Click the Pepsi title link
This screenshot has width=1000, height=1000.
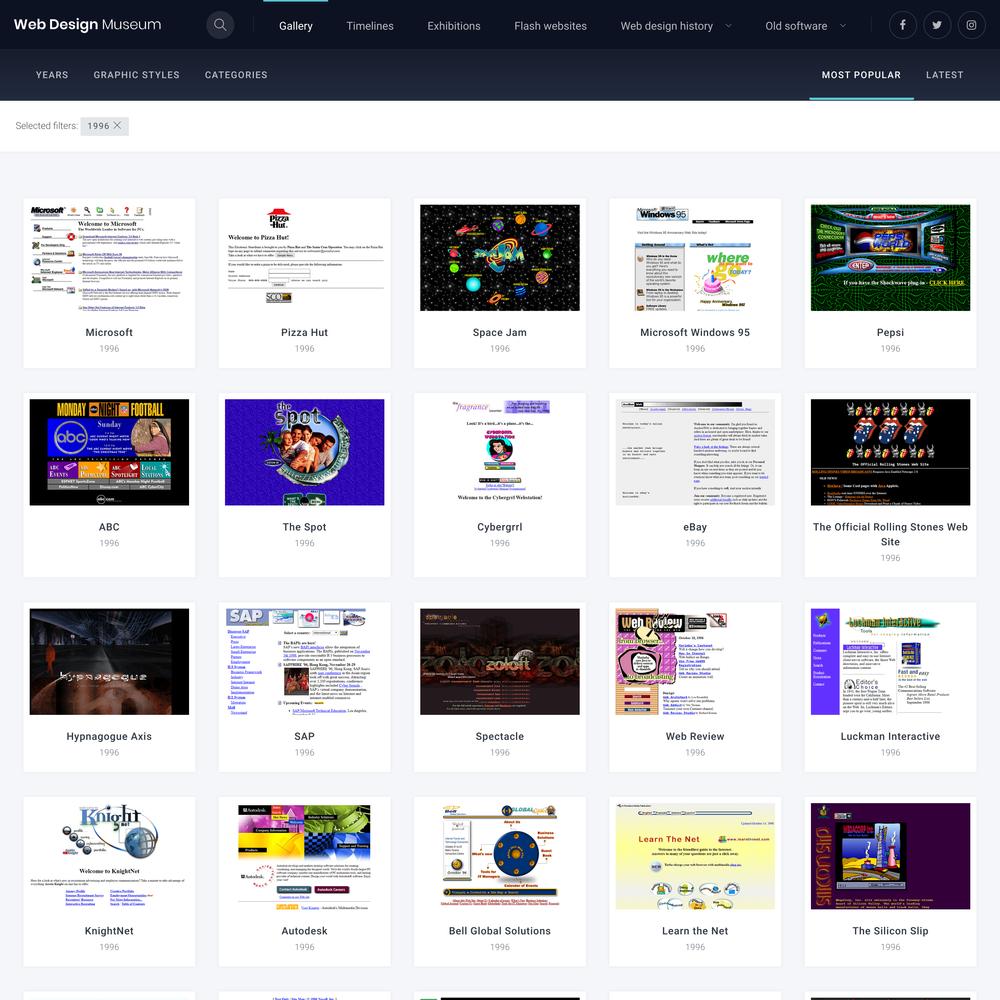[x=890, y=332]
